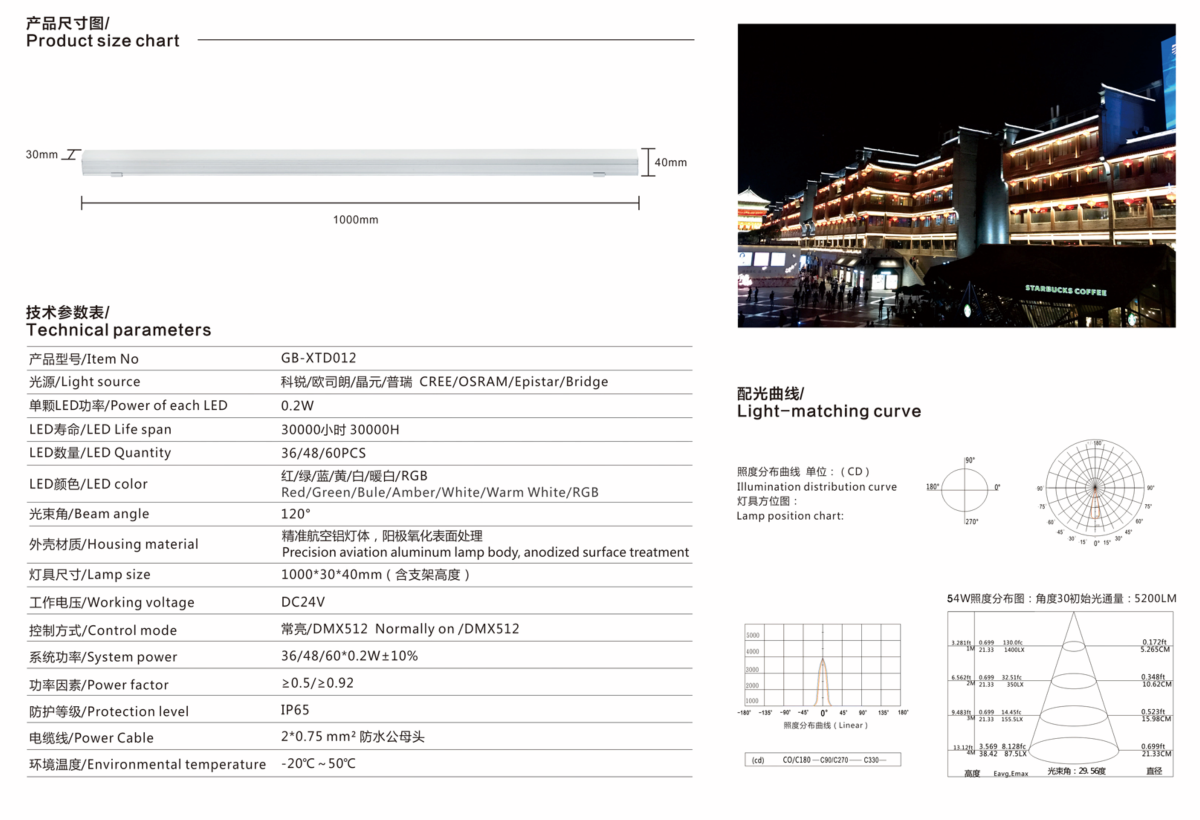
Task: Click the polar light distribution diagram
Action: pyautogui.click(x=1096, y=492)
